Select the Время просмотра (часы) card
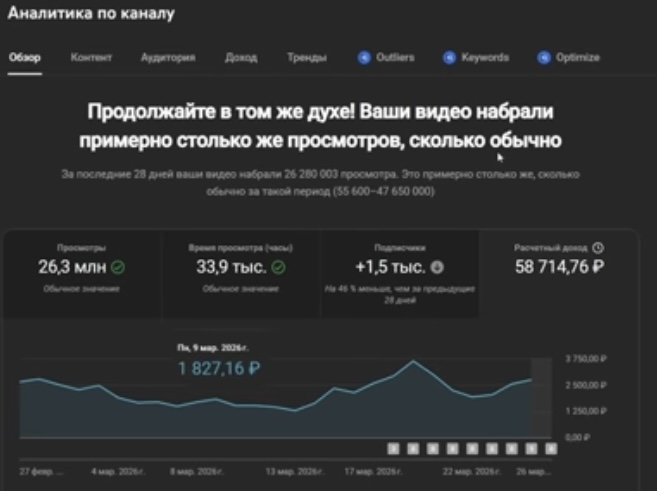 [x=241, y=274]
